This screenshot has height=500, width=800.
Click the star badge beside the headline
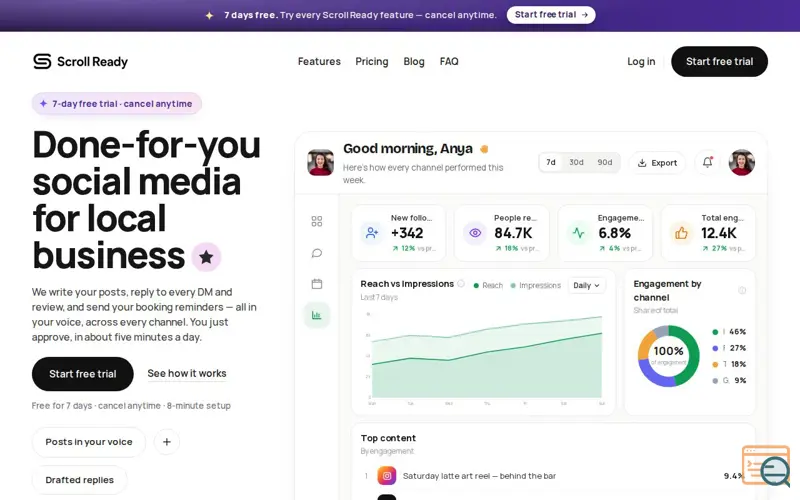(x=206, y=257)
